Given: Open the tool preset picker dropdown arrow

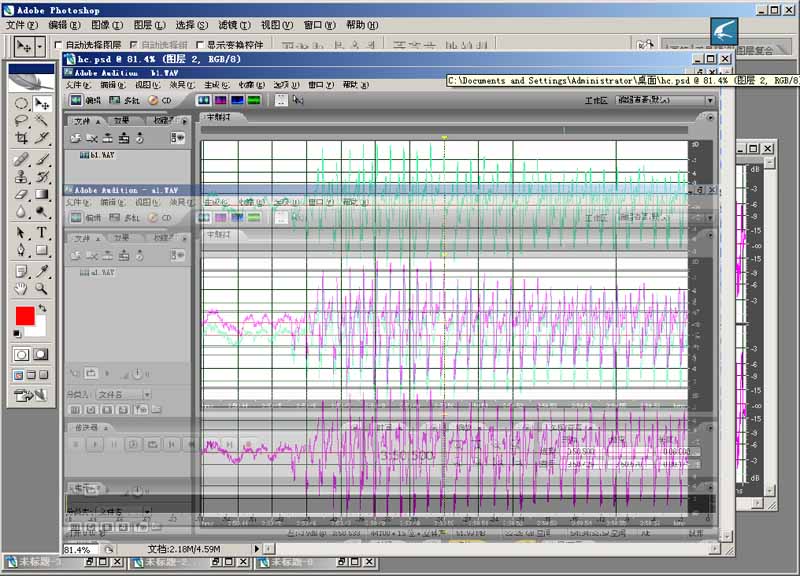Looking at the screenshot, I should coord(40,46).
